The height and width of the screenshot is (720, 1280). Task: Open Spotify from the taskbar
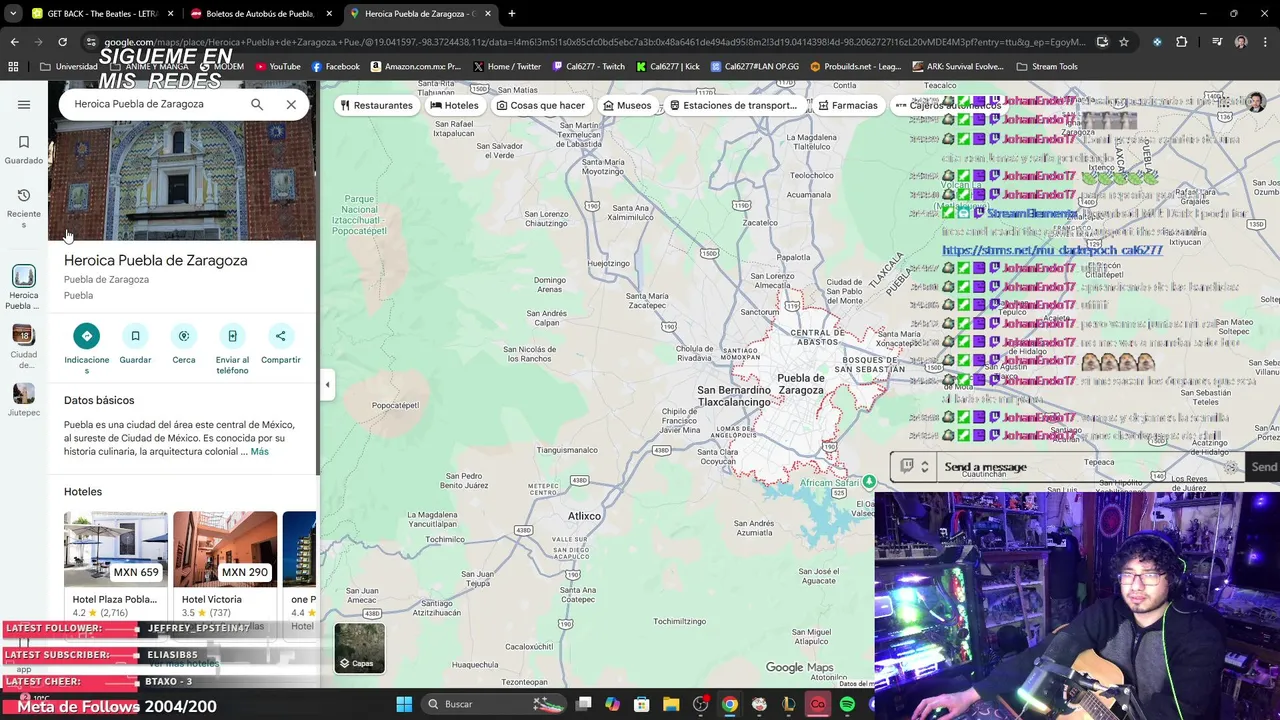(x=847, y=704)
